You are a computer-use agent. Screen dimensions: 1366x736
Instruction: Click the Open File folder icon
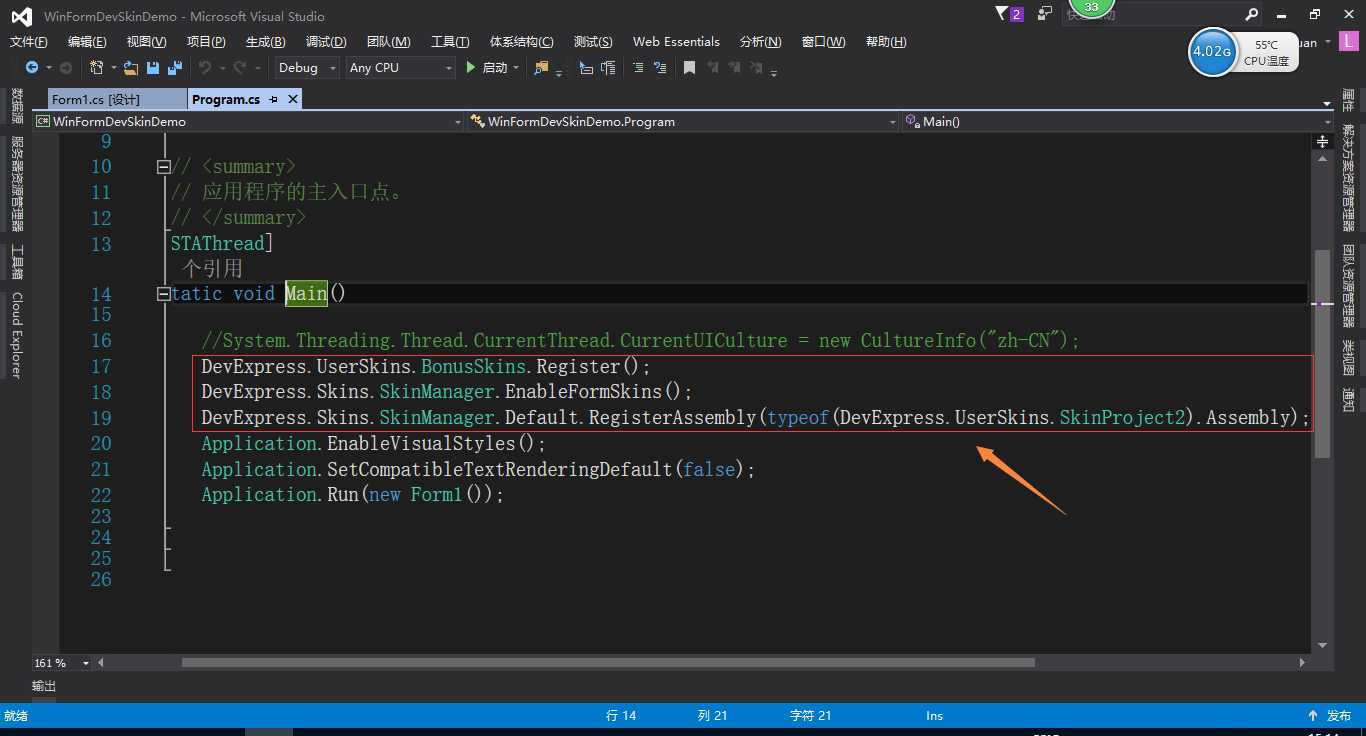pyautogui.click(x=131, y=67)
